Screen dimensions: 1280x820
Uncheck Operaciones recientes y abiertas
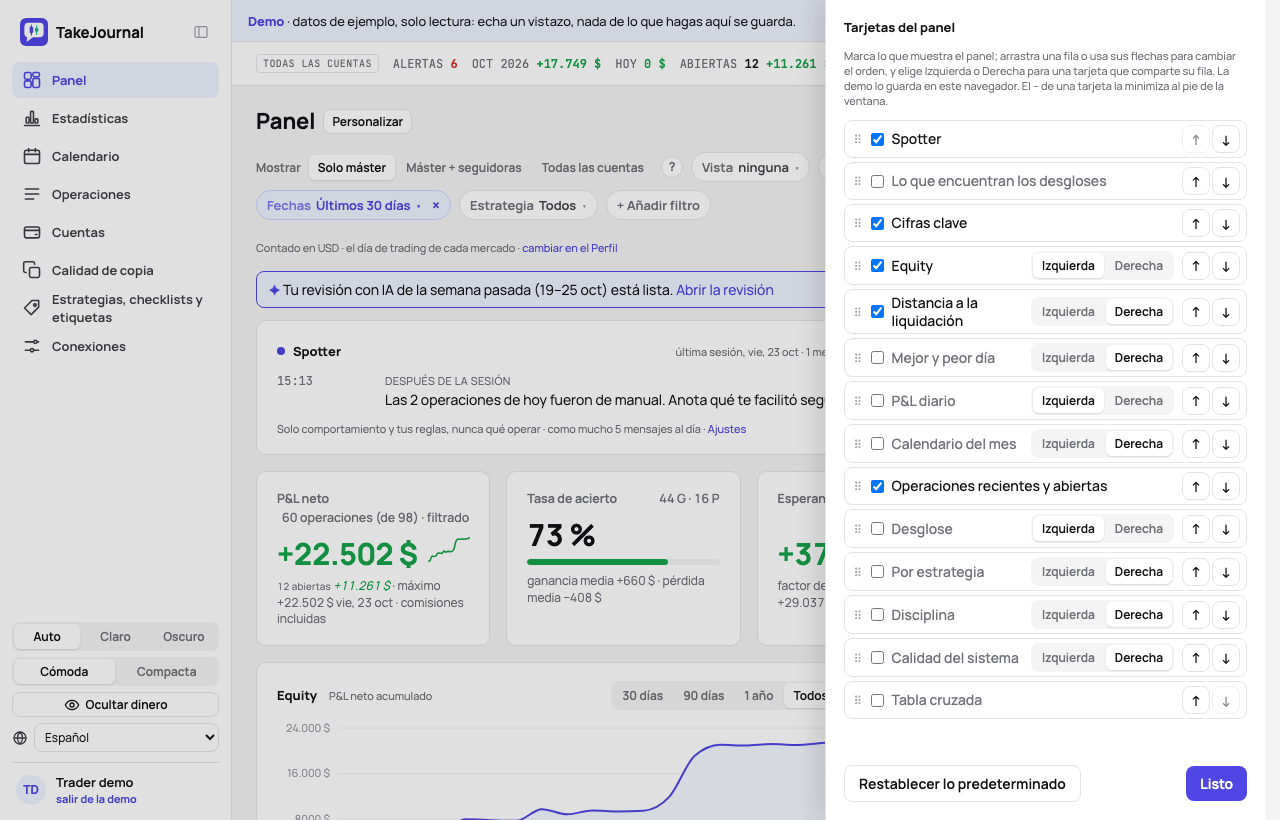[877, 486]
